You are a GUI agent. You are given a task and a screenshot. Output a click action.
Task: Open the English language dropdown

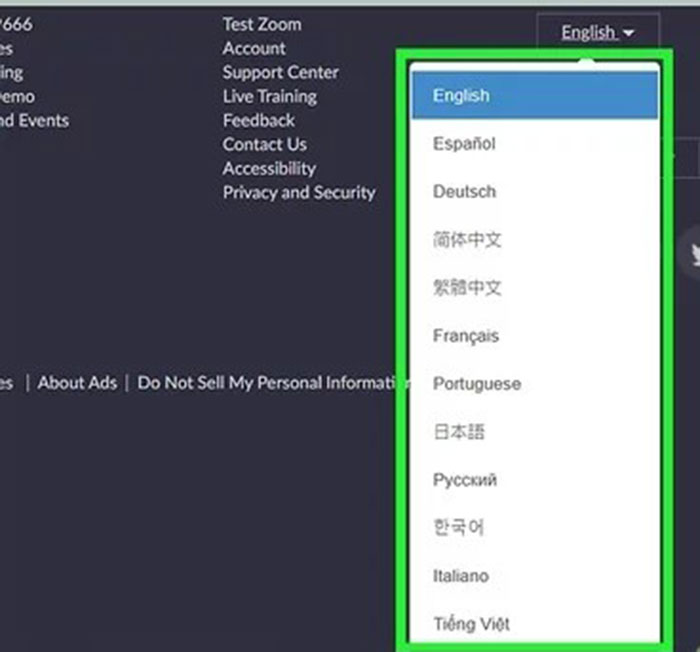pos(597,33)
